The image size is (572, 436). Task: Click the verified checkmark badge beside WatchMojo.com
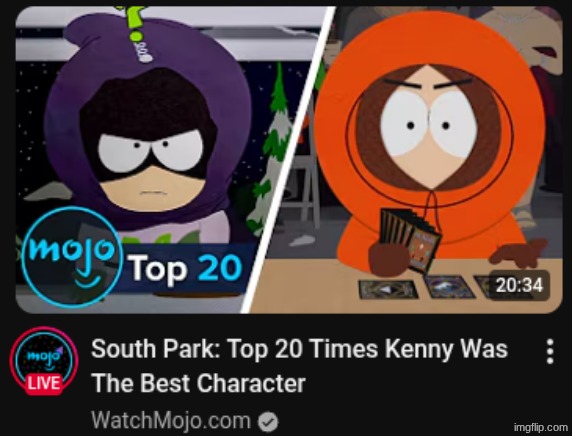268,422
